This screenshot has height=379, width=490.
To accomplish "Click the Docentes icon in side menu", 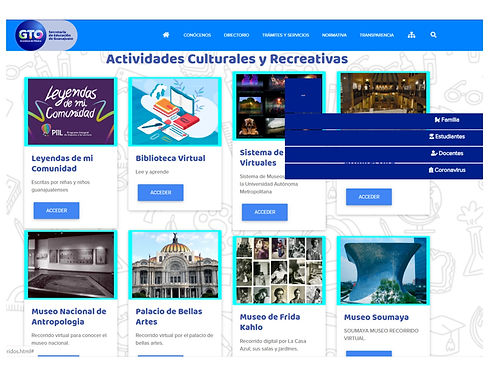I will pos(434,153).
